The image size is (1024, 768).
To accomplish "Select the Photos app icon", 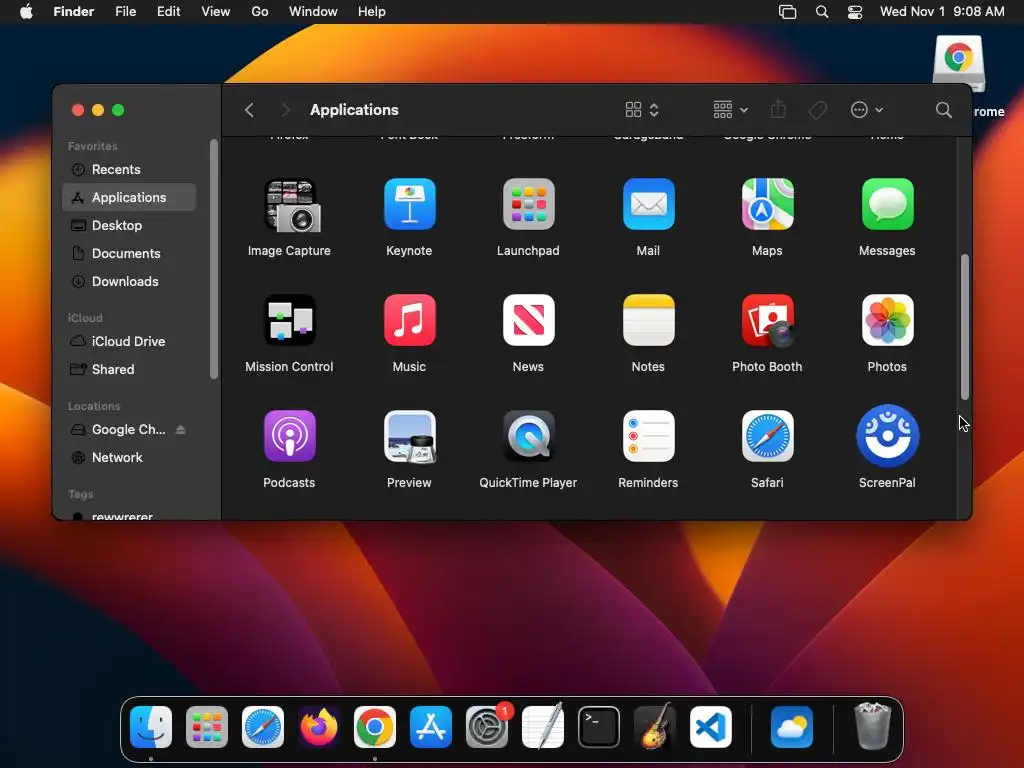I will (x=888, y=320).
